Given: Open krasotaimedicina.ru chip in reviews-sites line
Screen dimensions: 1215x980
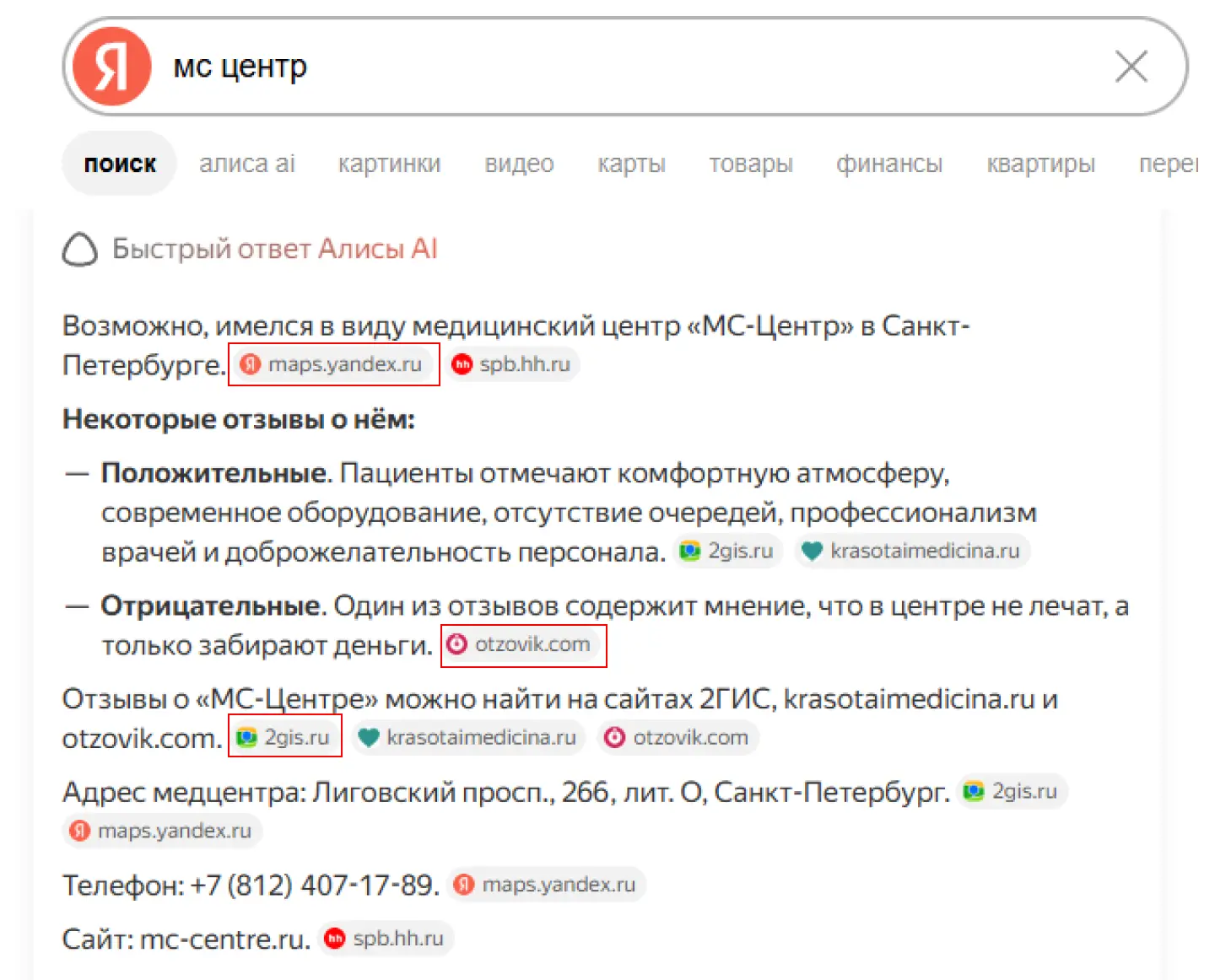Looking at the screenshot, I should [x=468, y=737].
